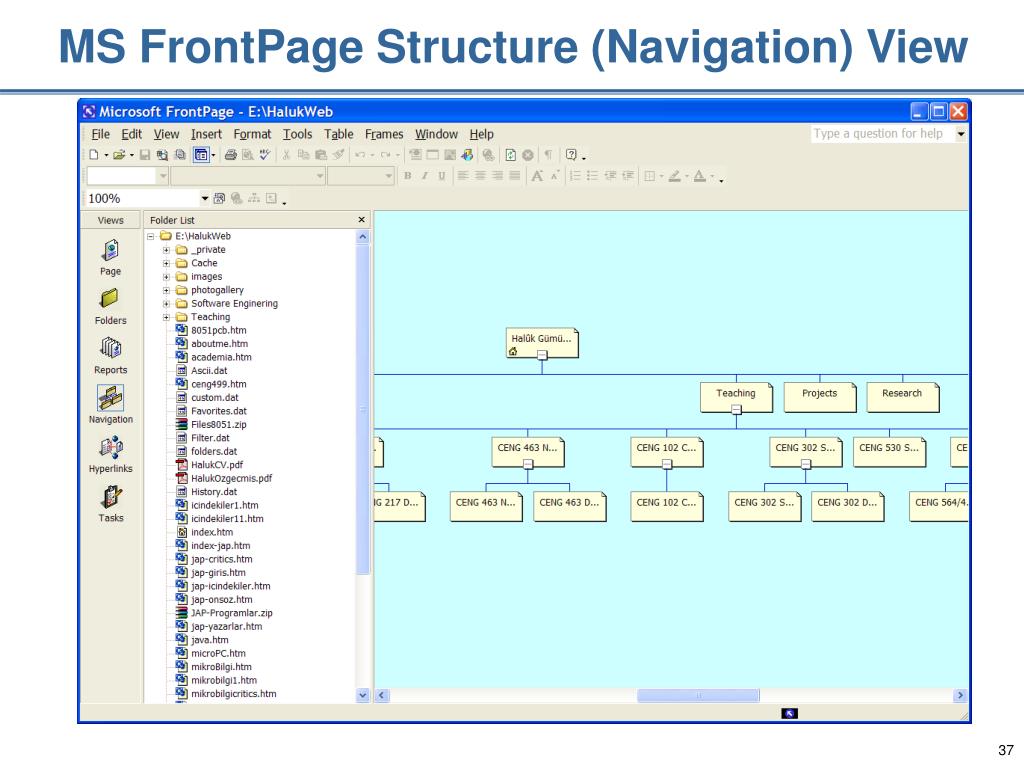Viewport: 1024px width, 768px height.
Task: Click the Italic formatting icon
Action: click(x=424, y=176)
